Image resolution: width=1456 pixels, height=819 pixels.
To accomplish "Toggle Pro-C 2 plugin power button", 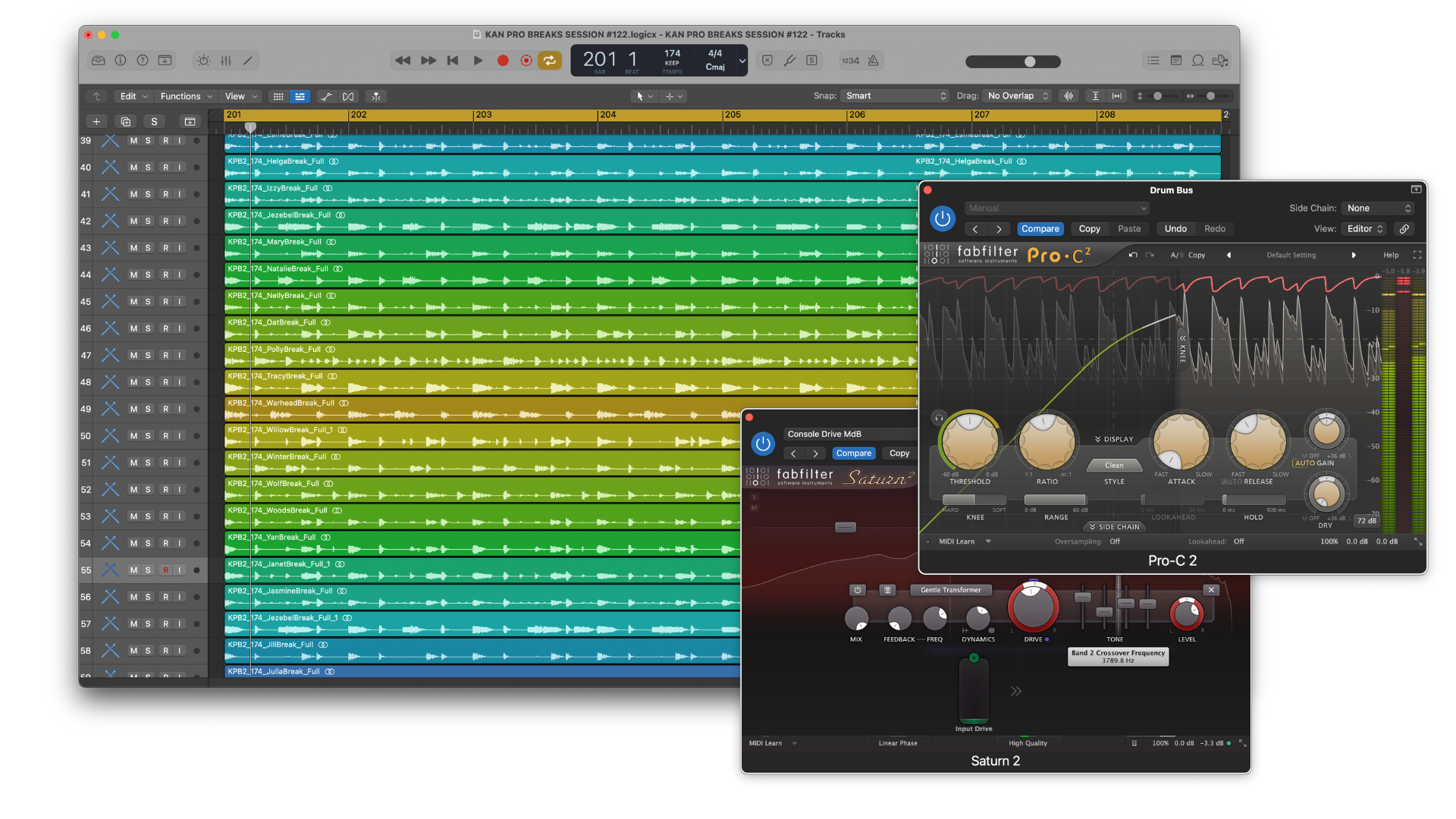I will [942, 218].
